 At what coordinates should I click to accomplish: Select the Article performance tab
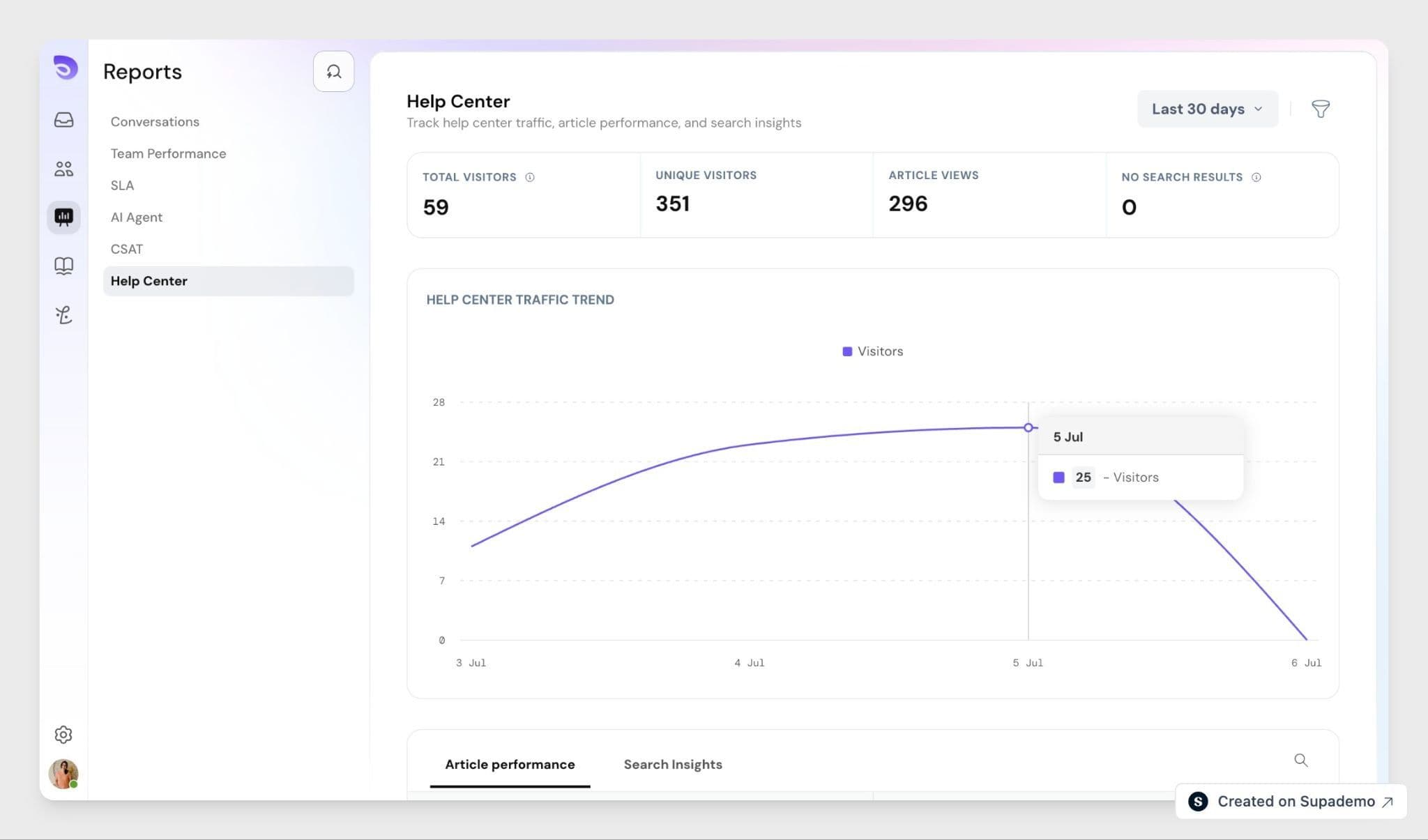(x=510, y=764)
